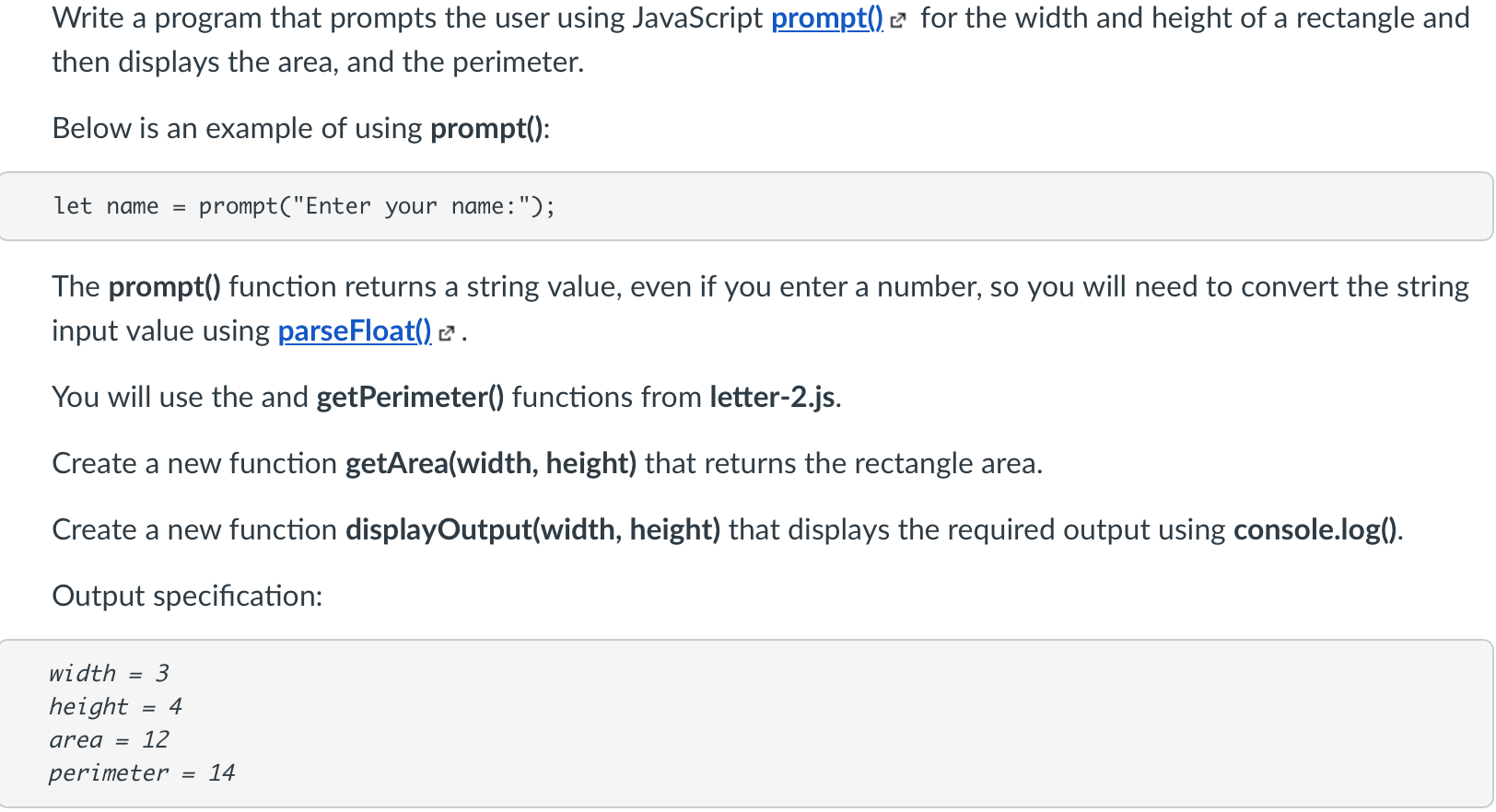Click the bold getArea(width, height) text

pos(491,464)
